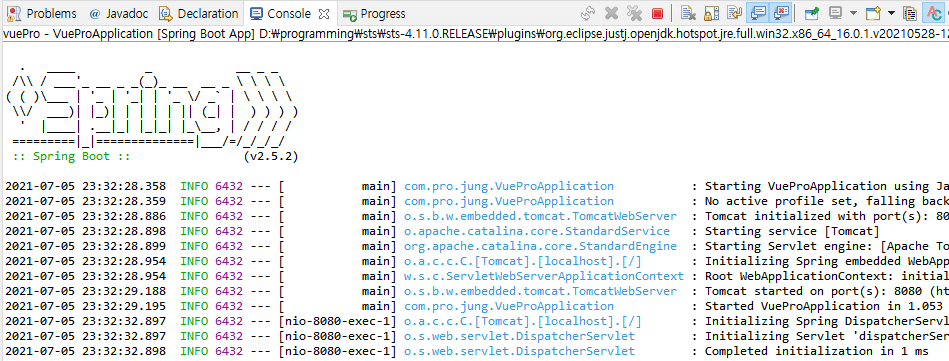Click the timestamp 2021-07-05 23:32:28.358

pyautogui.click(x=85, y=186)
